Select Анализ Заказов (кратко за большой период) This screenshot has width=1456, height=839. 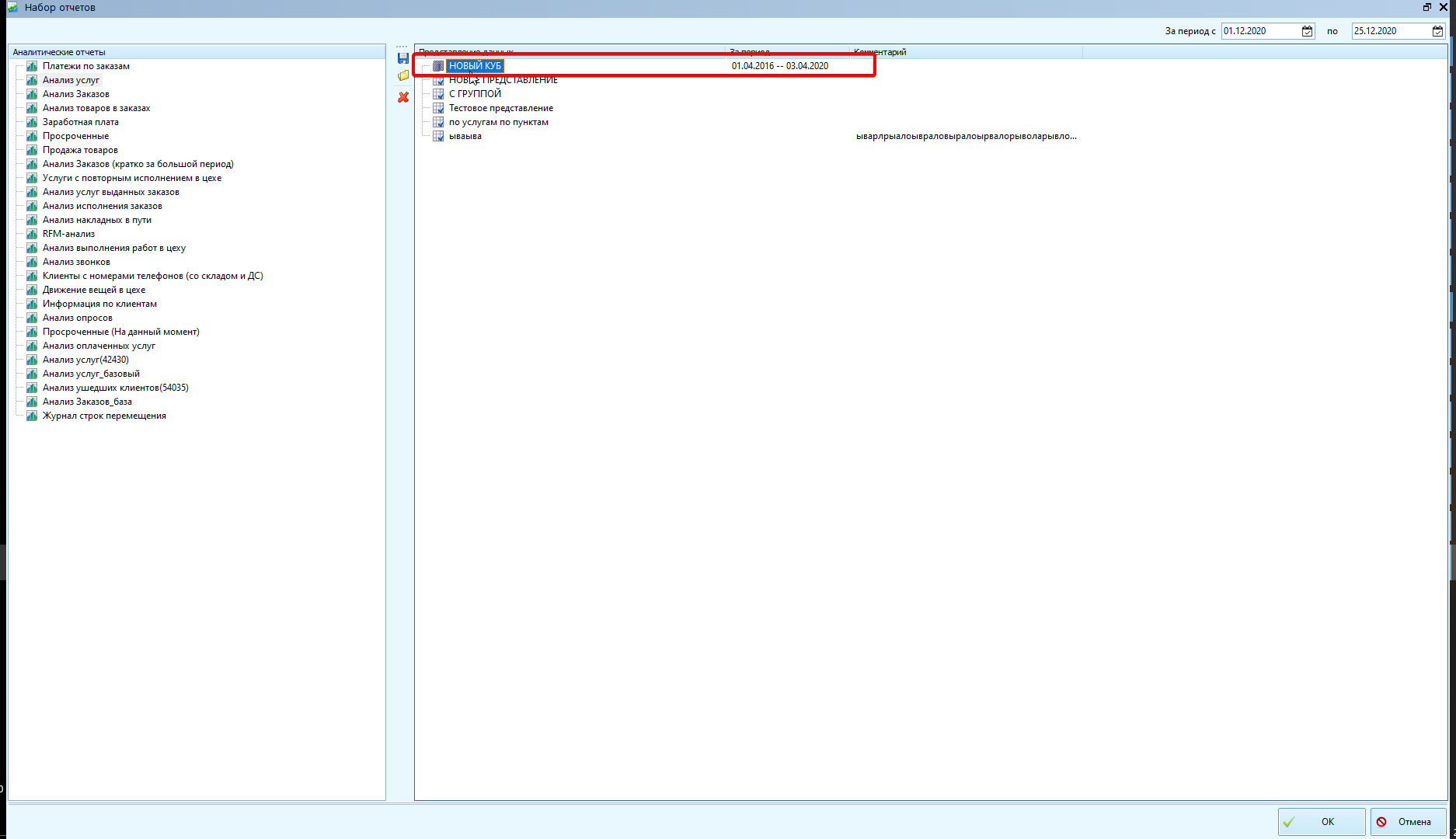point(138,164)
